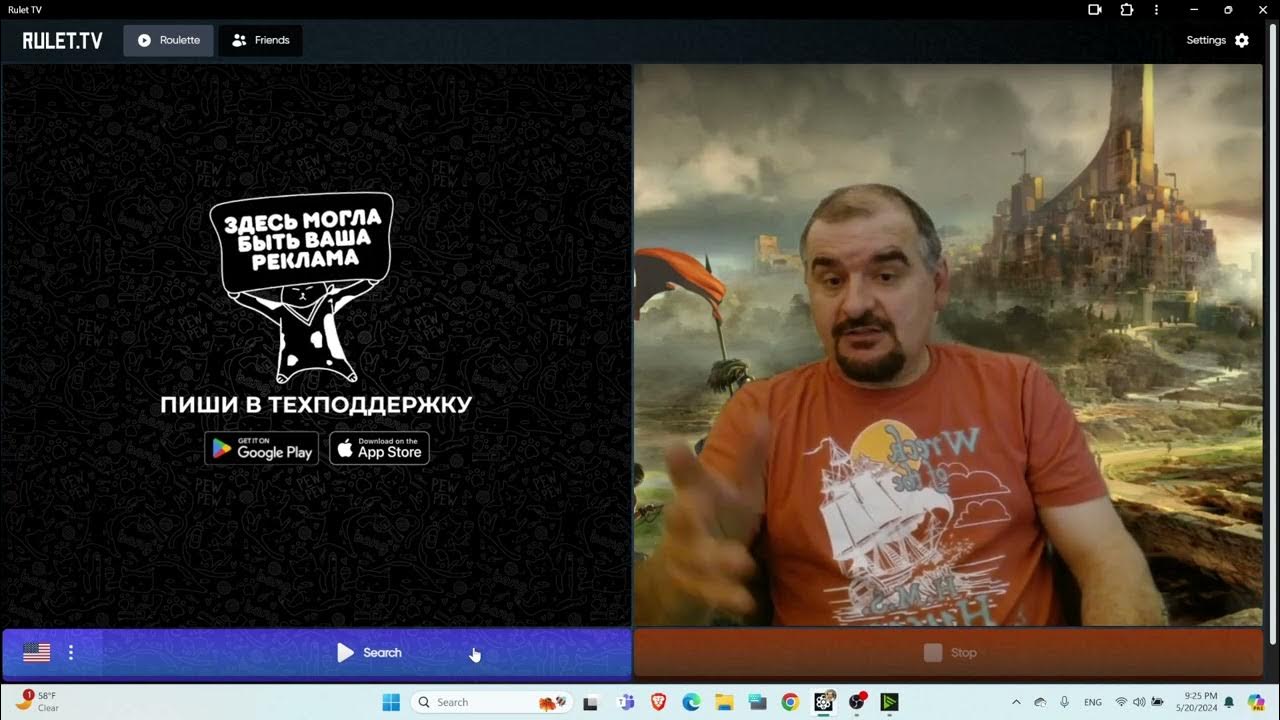Open the title bar three-dot app menu
The width and height of the screenshot is (1280, 720).
tap(1157, 10)
